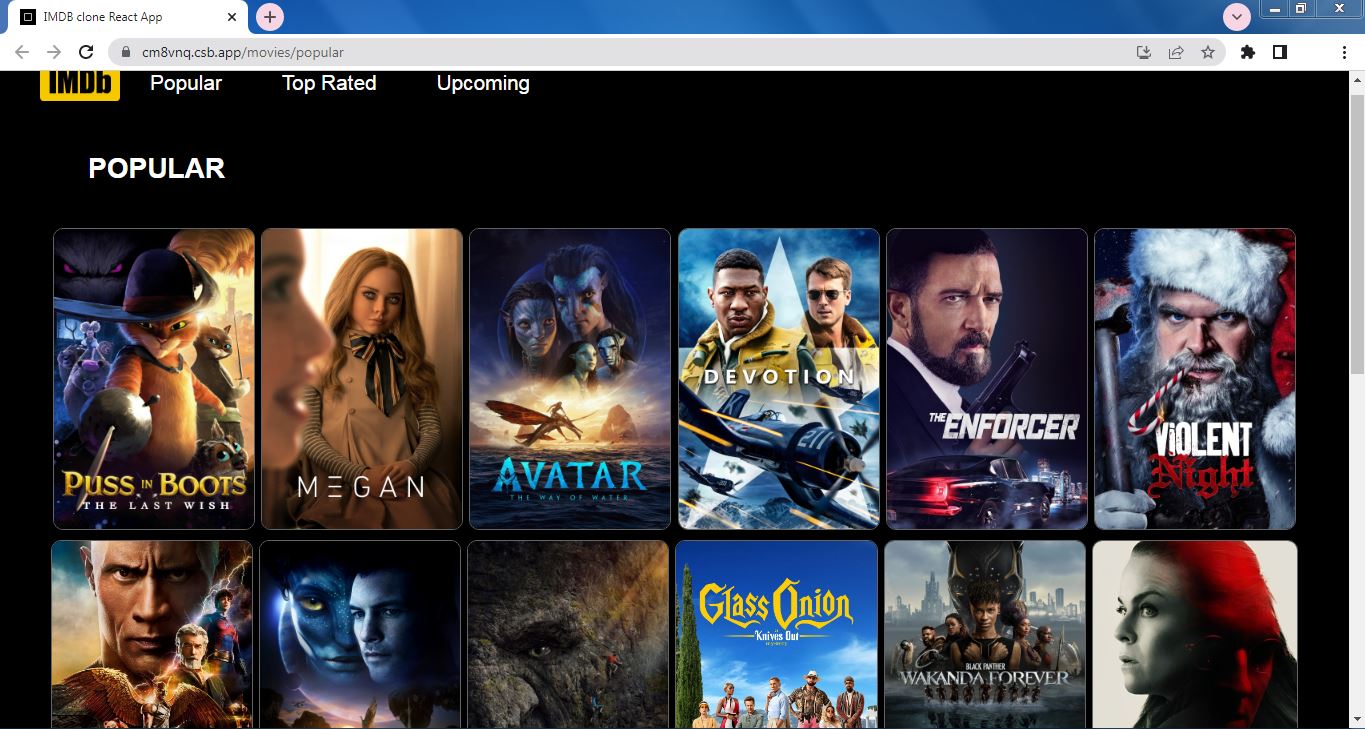The width and height of the screenshot is (1365, 729).
Task: Open the blue Avatar face poster
Action: point(360,634)
